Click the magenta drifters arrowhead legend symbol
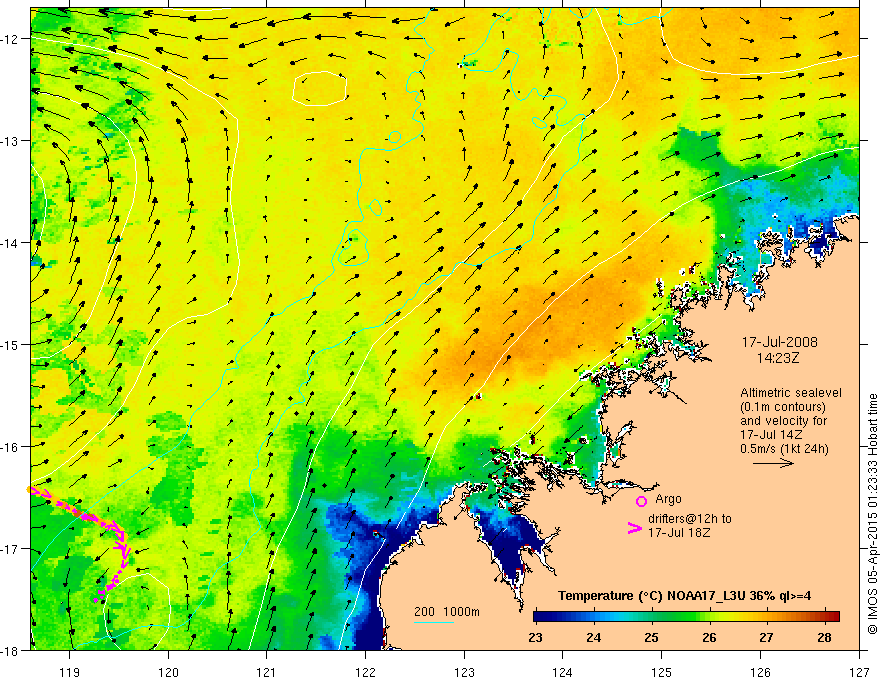Screen dimensions: 880x680 (x=635, y=528)
